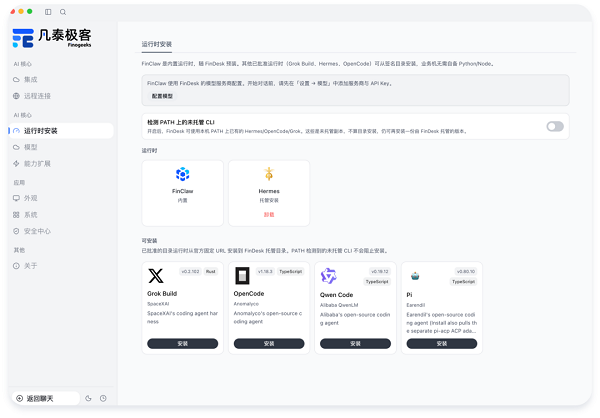Click the Grok Build X logo
This screenshot has width=600, height=418.
156,276
